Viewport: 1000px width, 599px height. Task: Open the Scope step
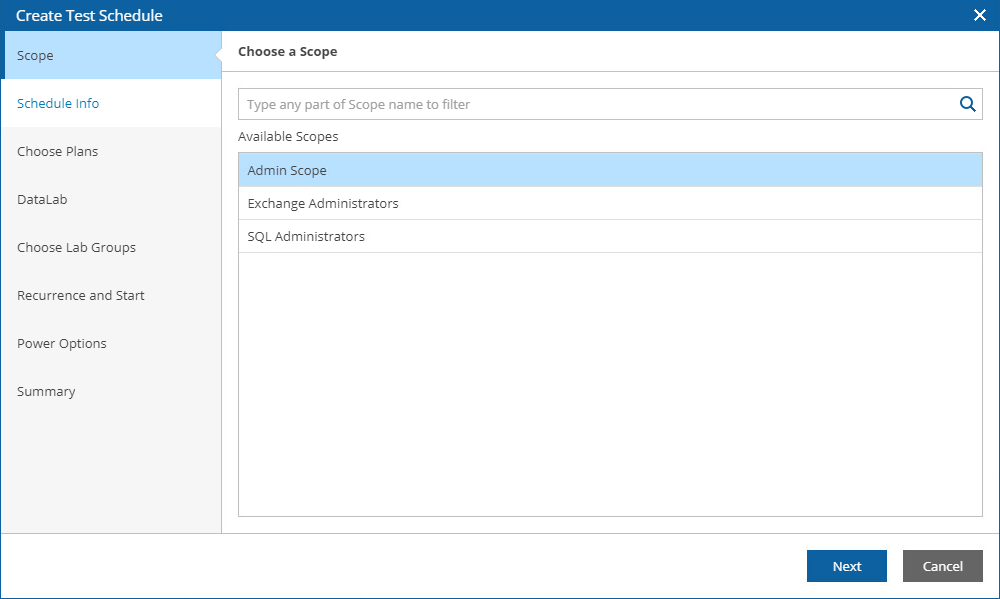pyautogui.click(x=36, y=56)
